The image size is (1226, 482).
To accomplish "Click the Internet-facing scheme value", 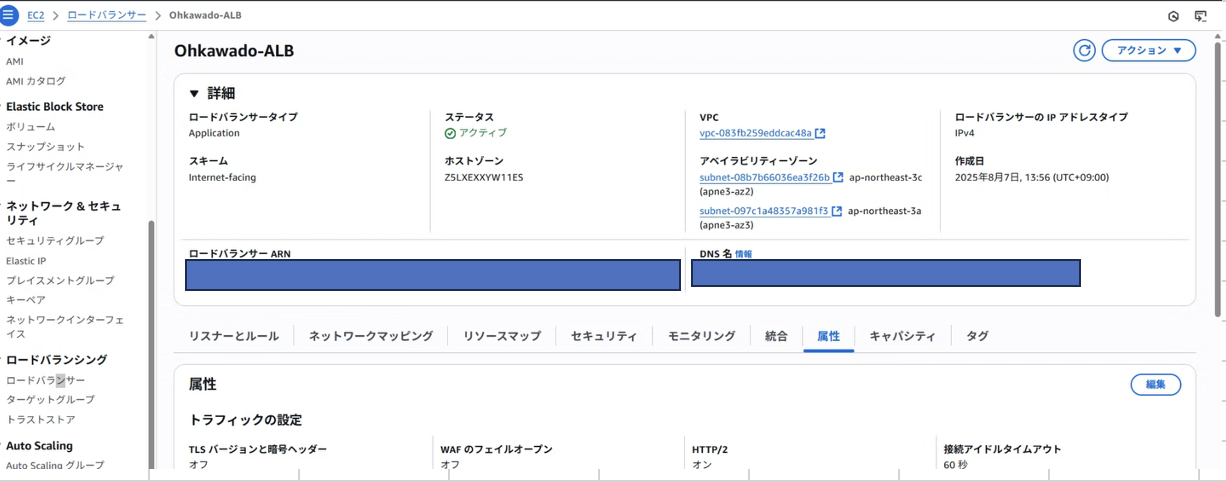I will coord(222,177).
